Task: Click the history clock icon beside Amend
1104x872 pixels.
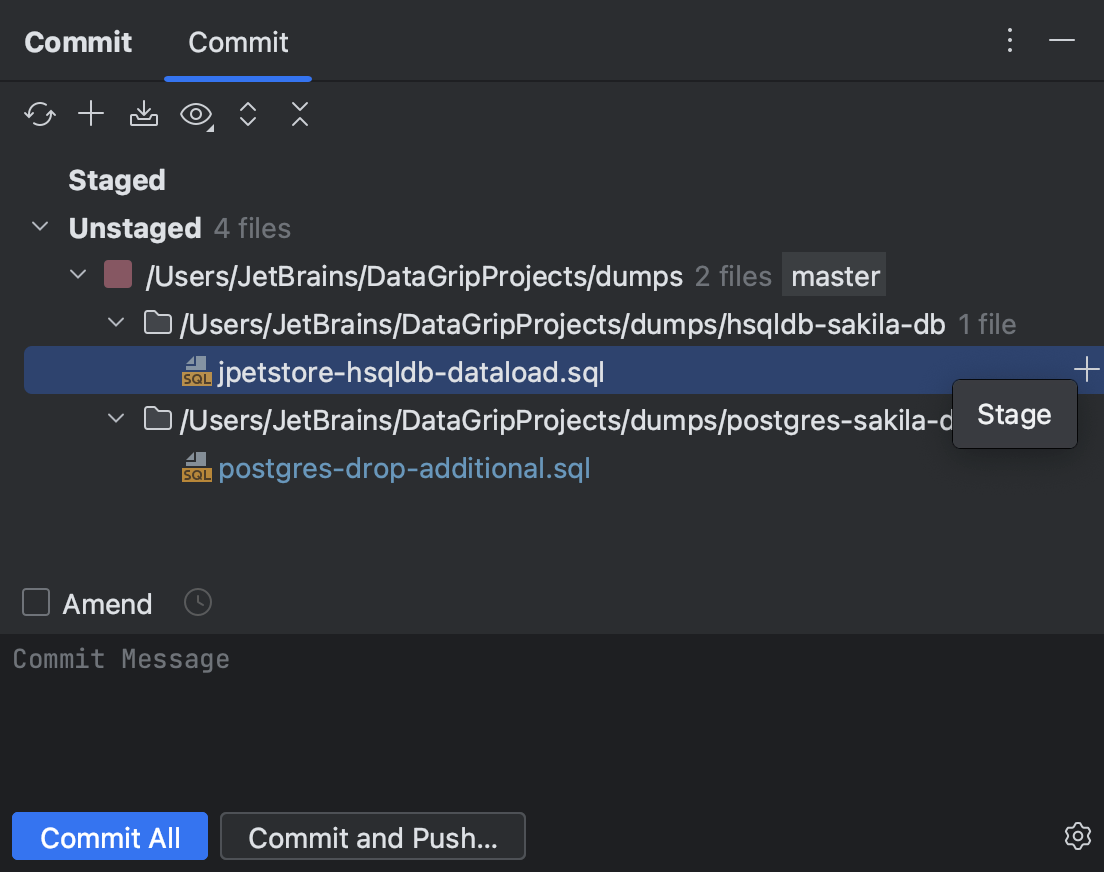Action: [x=197, y=602]
